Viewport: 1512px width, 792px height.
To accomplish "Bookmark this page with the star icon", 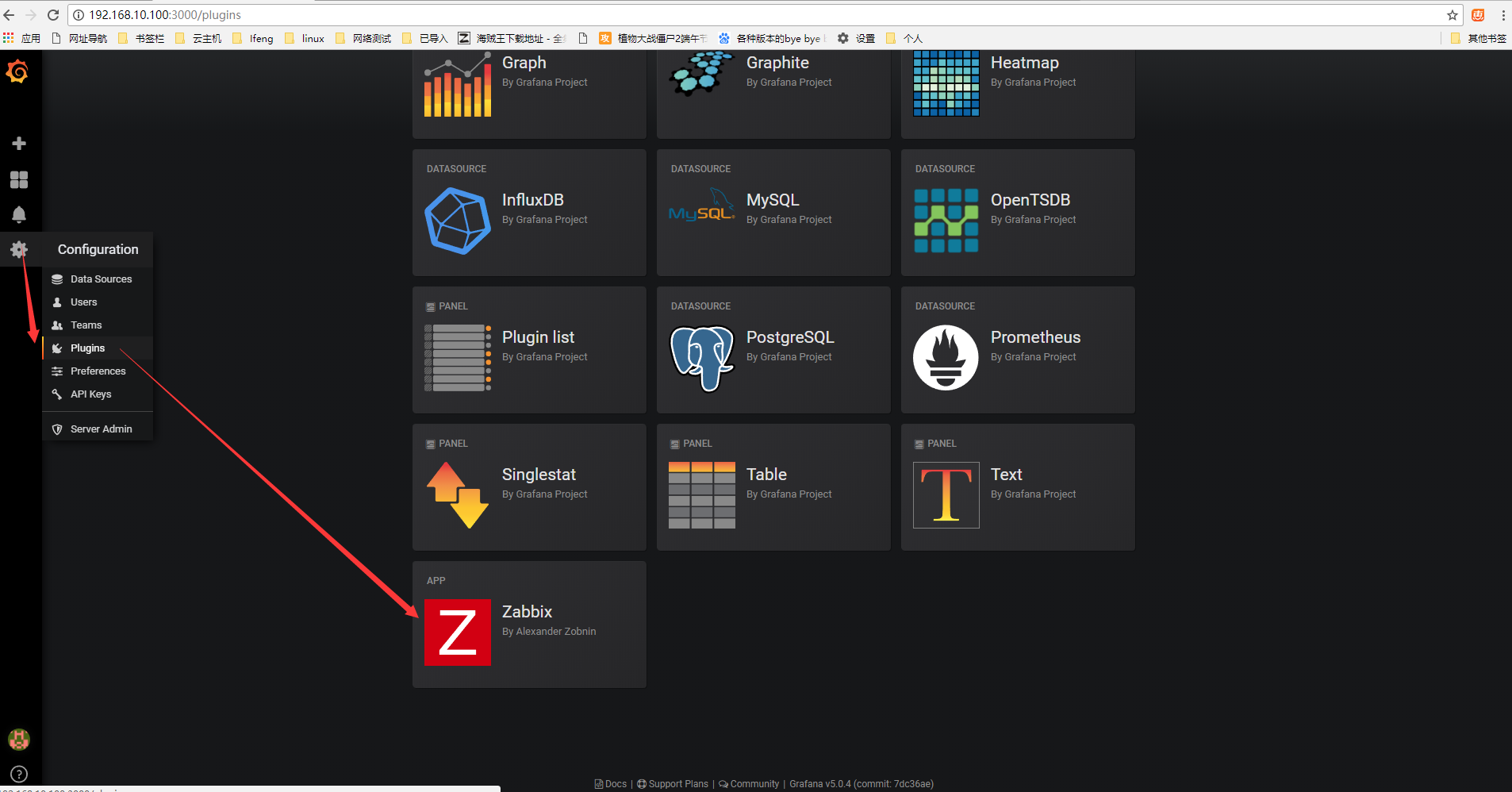I will pos(1453,15).
